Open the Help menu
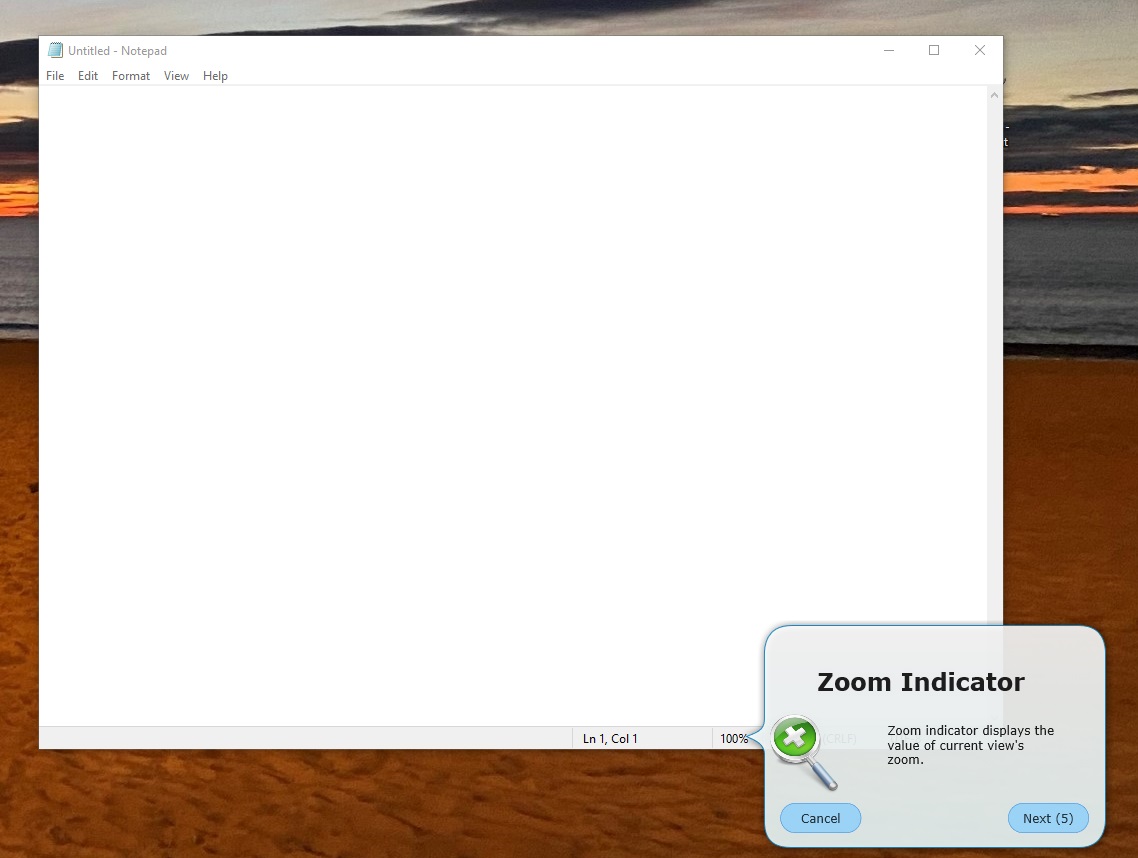Viewport: 1138px width, 858px height. coord(215,75)
